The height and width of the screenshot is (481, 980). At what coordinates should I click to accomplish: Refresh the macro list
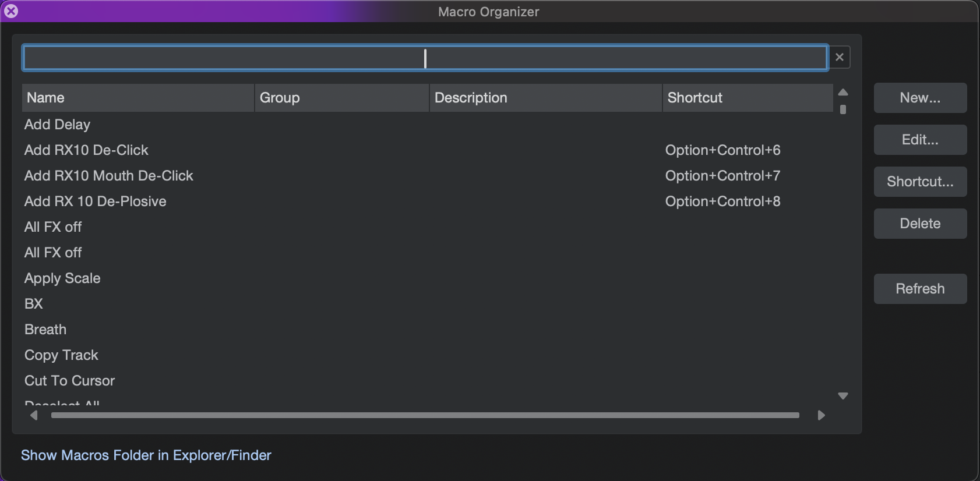pos(920,289)
